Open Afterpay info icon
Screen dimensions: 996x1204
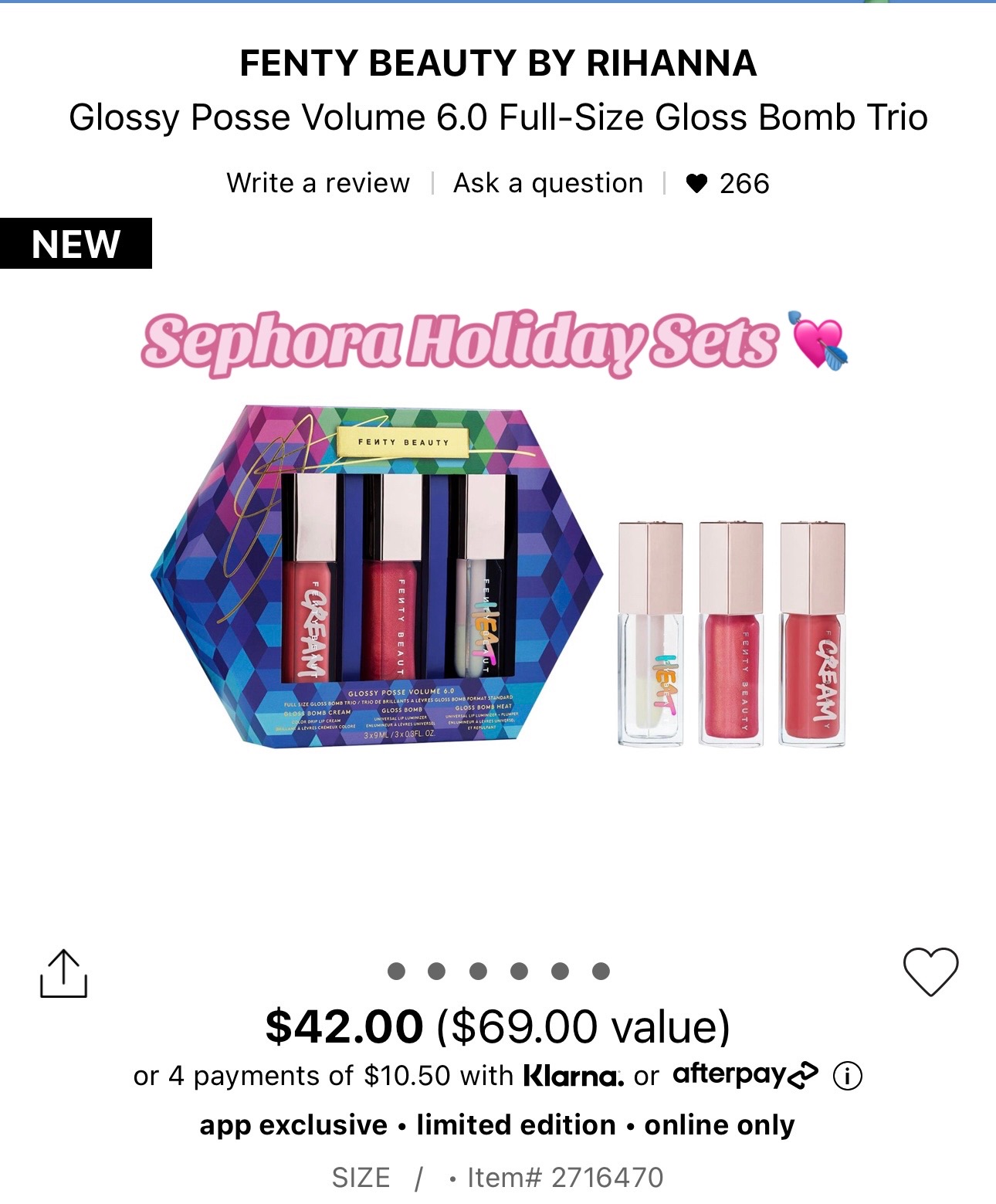tap(847, 1075)
